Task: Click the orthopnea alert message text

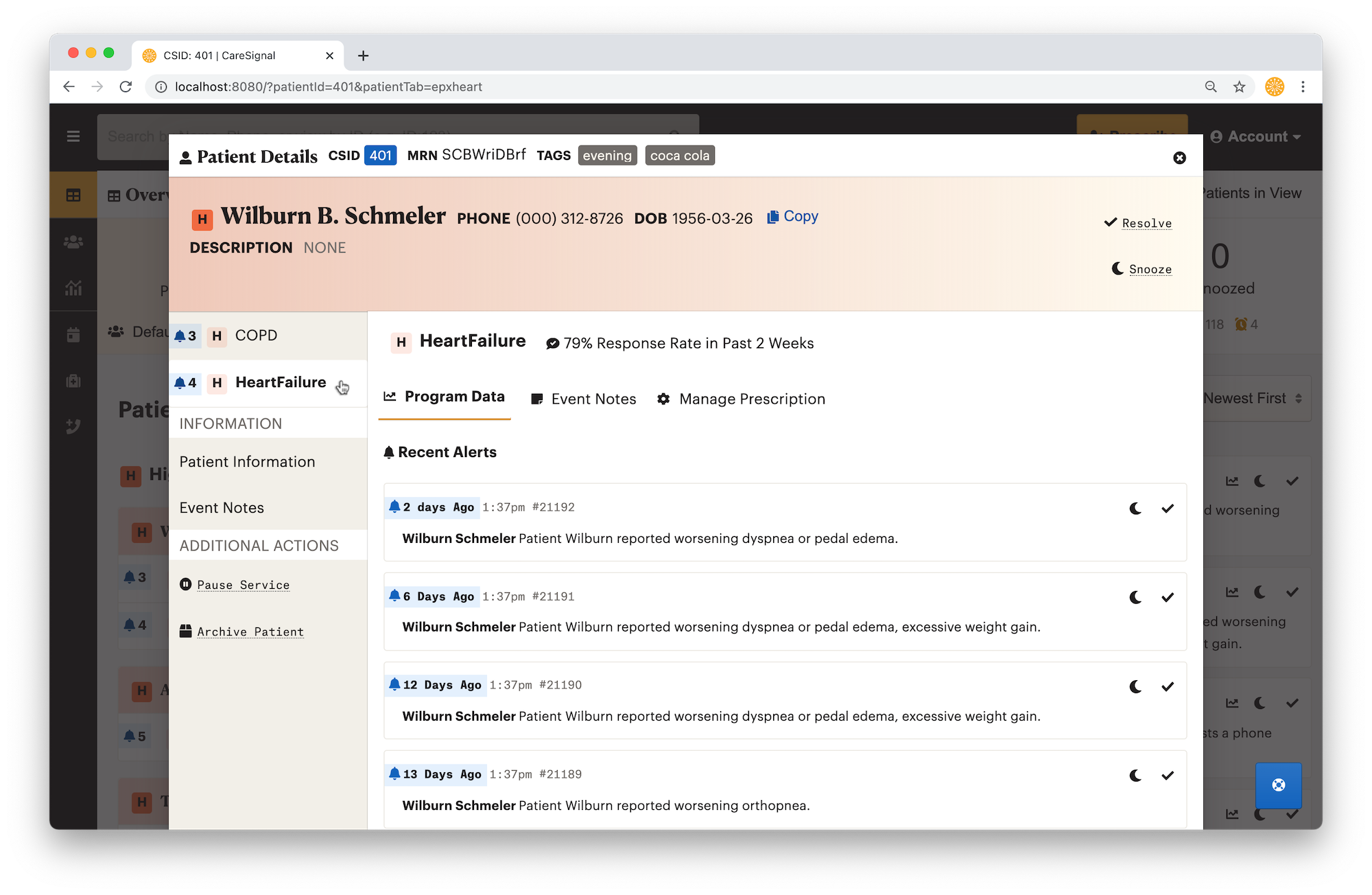Action: click(664, 806)
